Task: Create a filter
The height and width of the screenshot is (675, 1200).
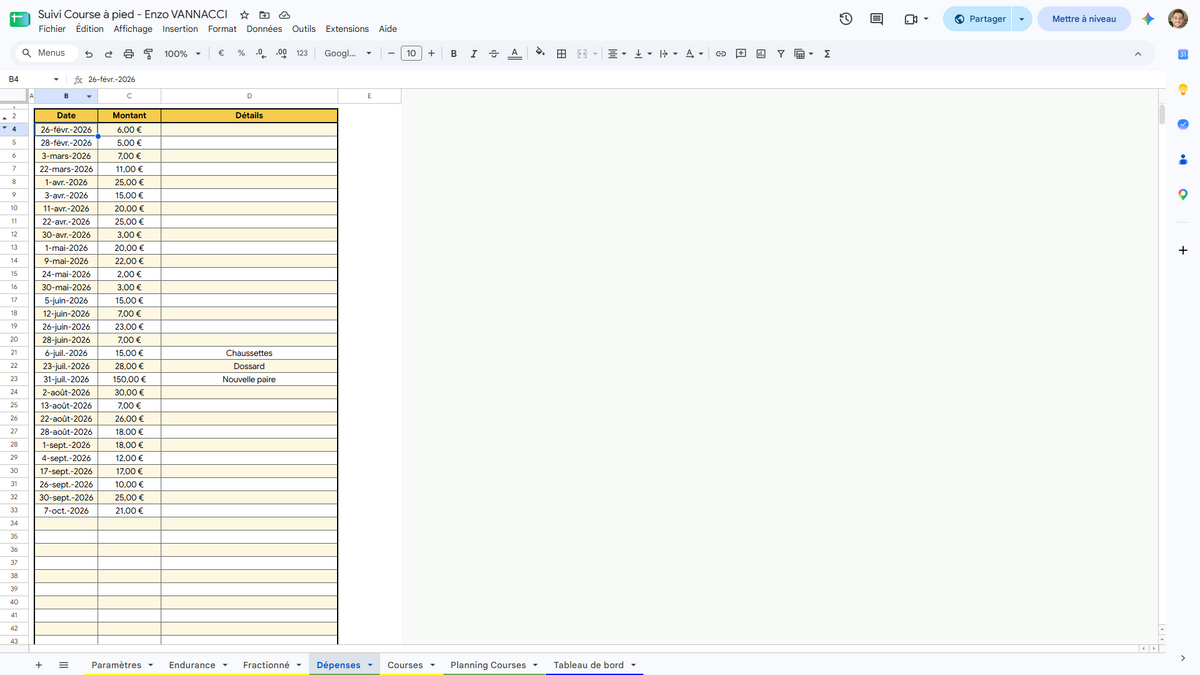Action: point(781,54)
